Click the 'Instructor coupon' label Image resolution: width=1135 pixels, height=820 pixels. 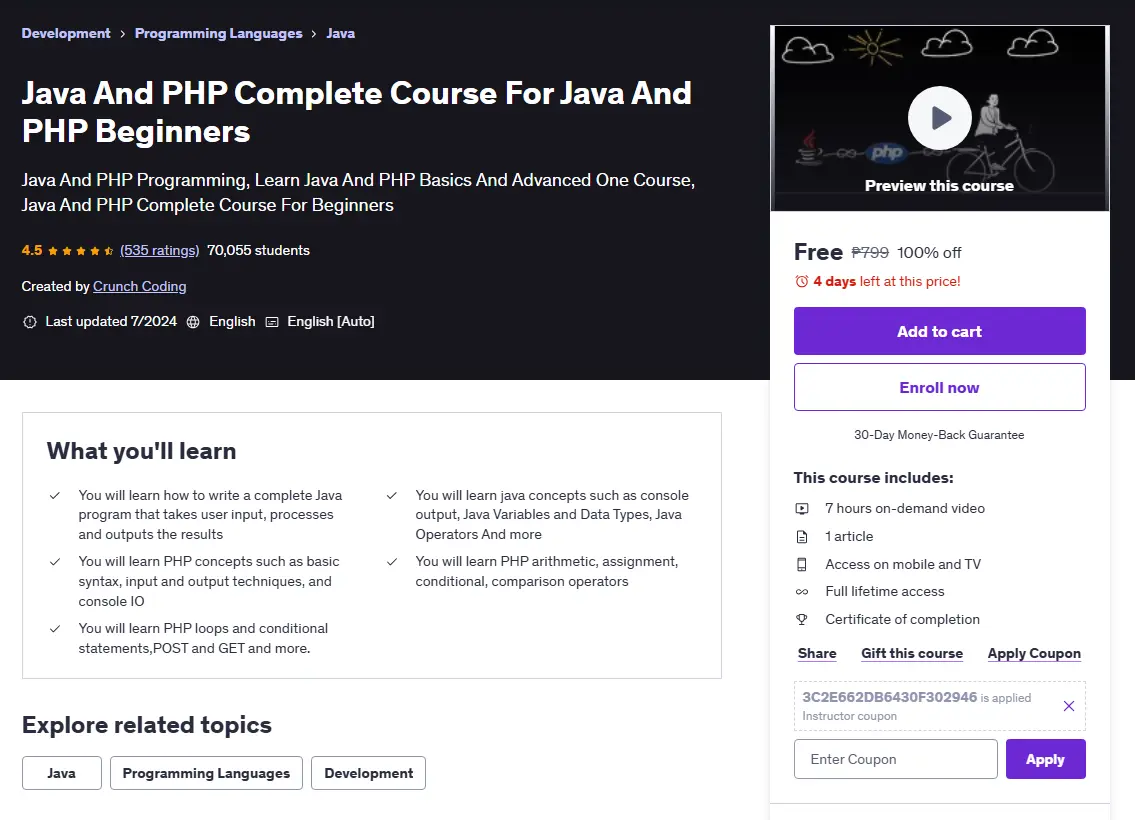(x=850, y=716)
